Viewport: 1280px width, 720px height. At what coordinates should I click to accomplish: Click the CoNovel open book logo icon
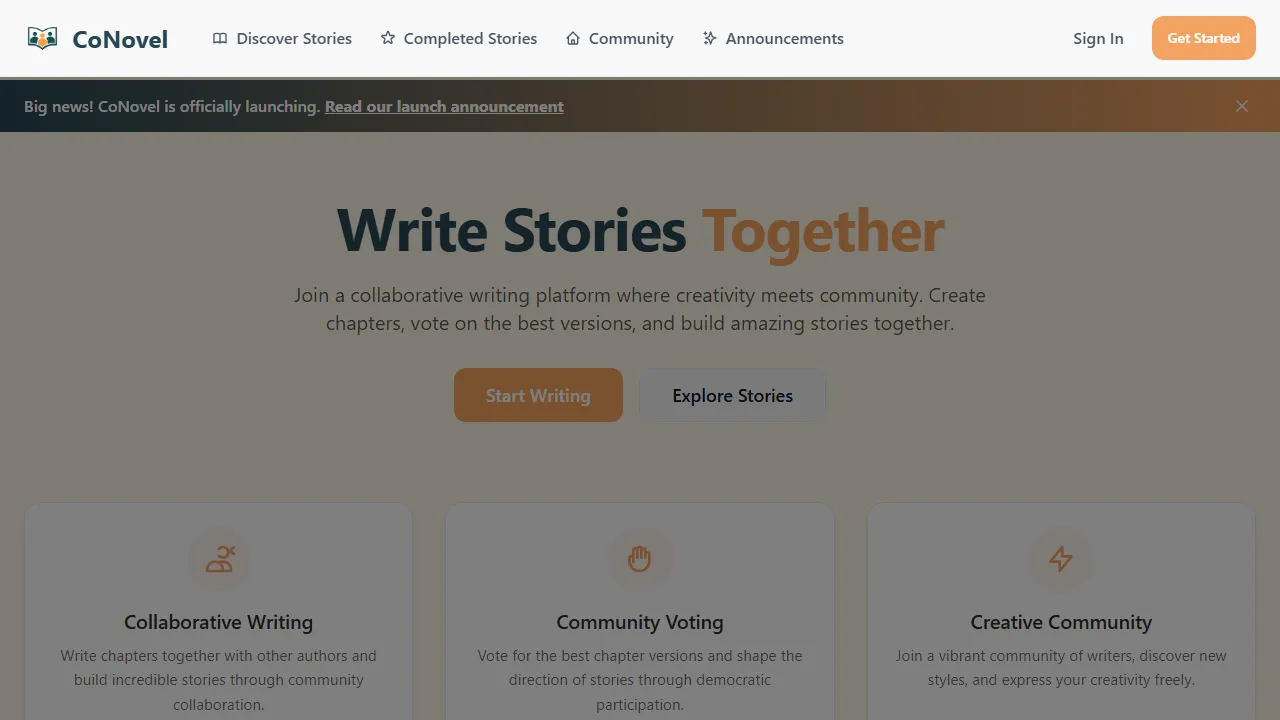41,37
